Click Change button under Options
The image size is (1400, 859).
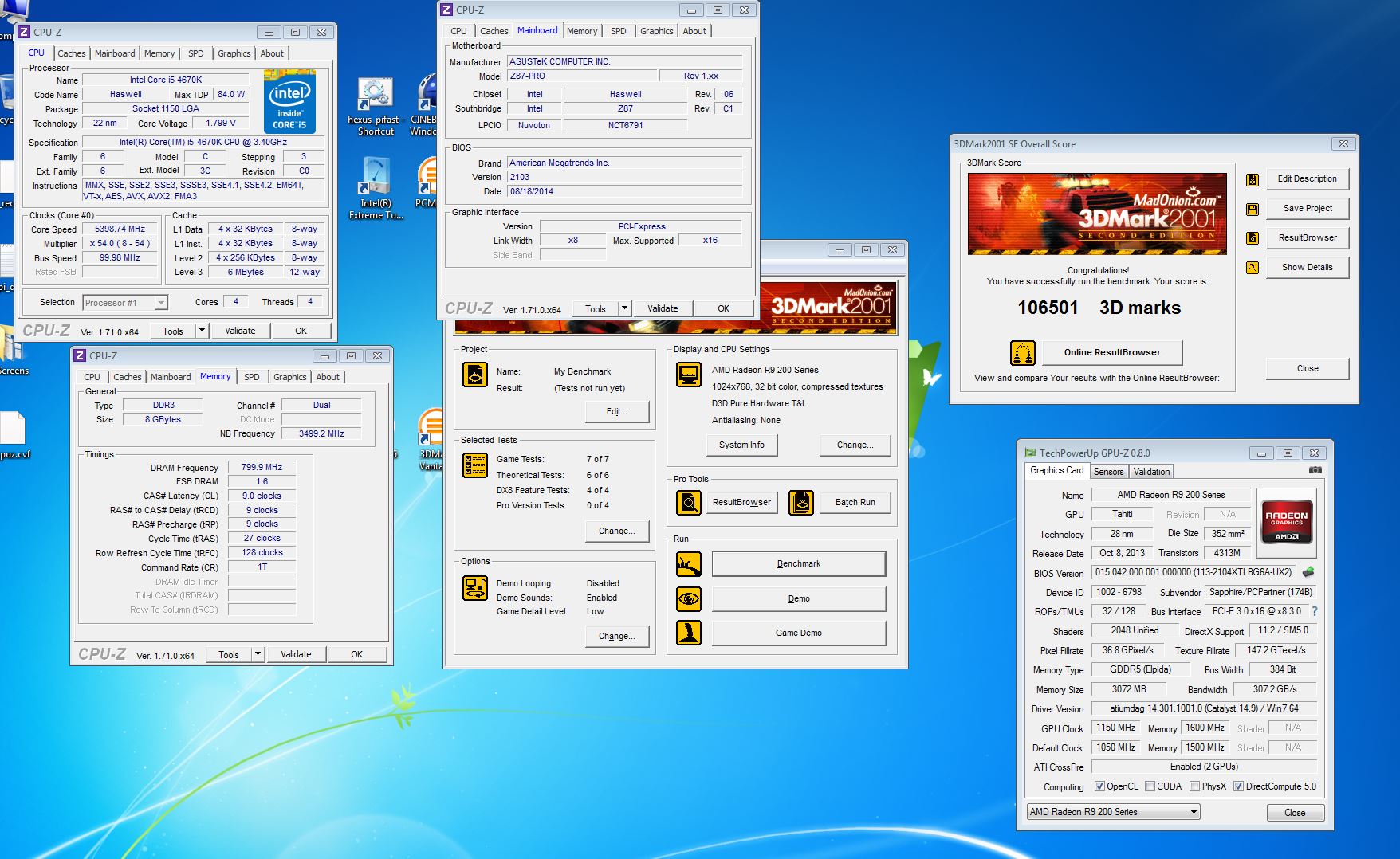[x=617, y=636]
